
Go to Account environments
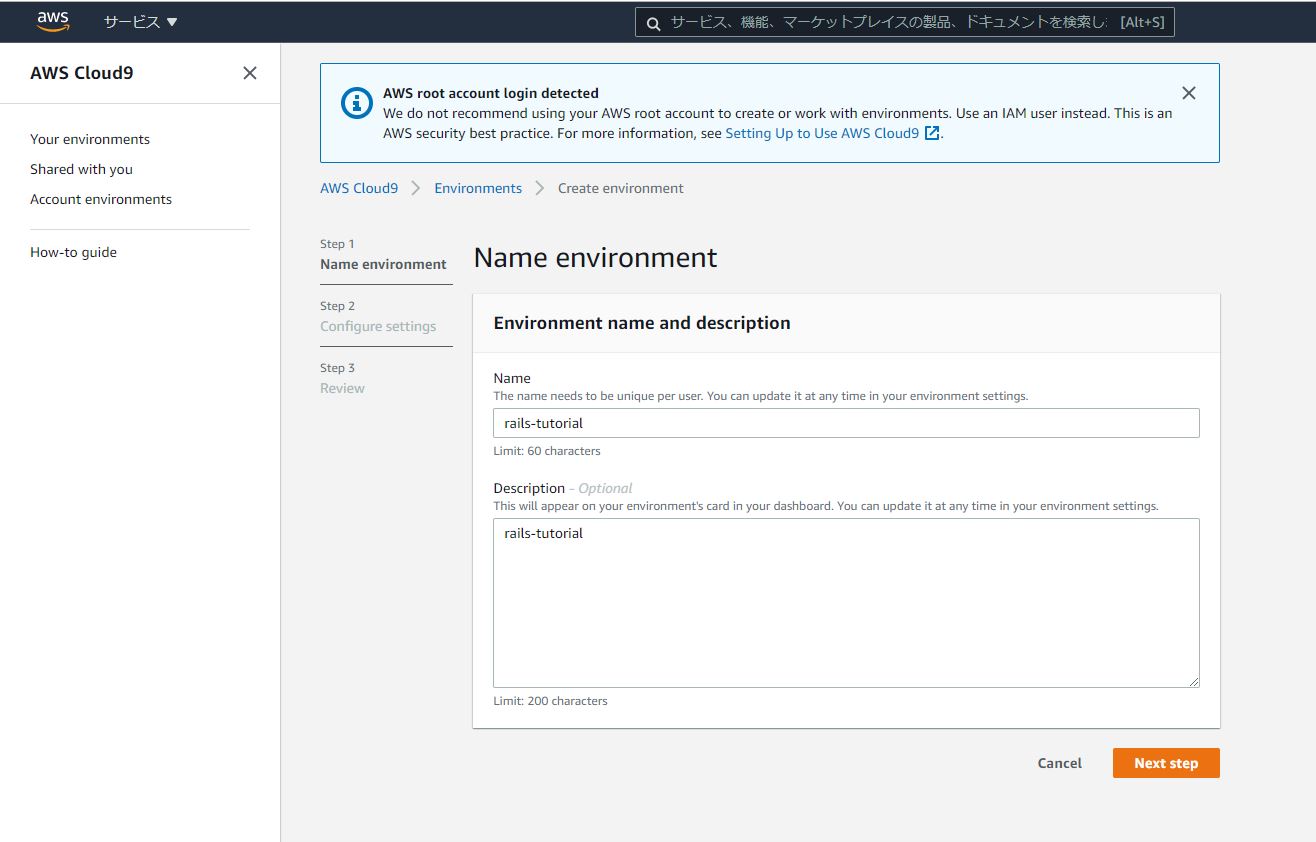click(101, 199)
